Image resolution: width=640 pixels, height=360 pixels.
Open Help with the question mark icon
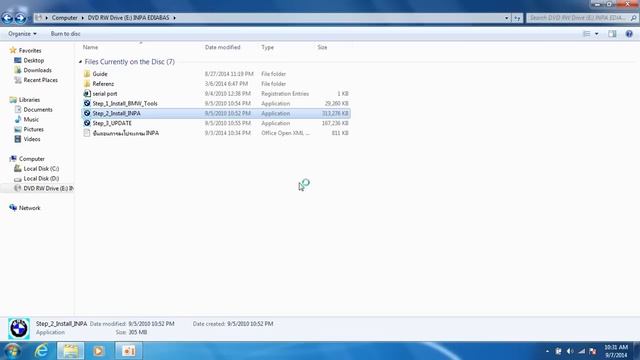629,34
